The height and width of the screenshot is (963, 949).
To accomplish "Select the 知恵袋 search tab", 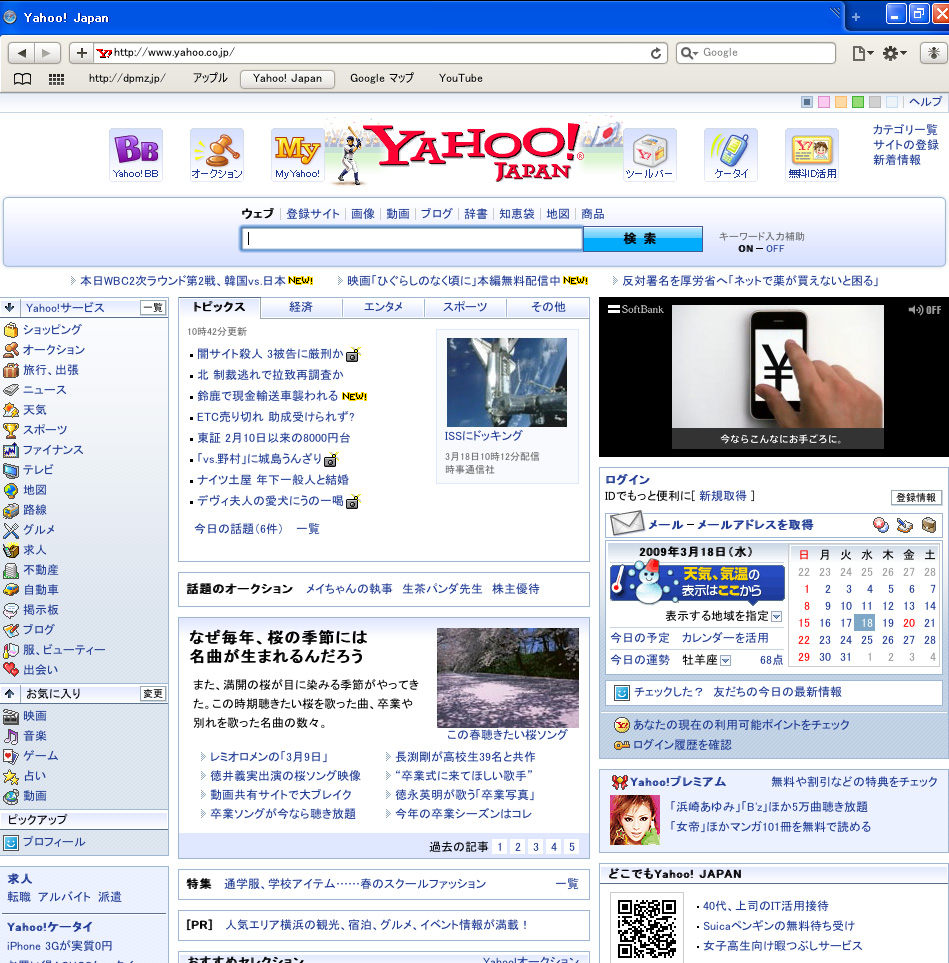I will click(x=517, y=214).
